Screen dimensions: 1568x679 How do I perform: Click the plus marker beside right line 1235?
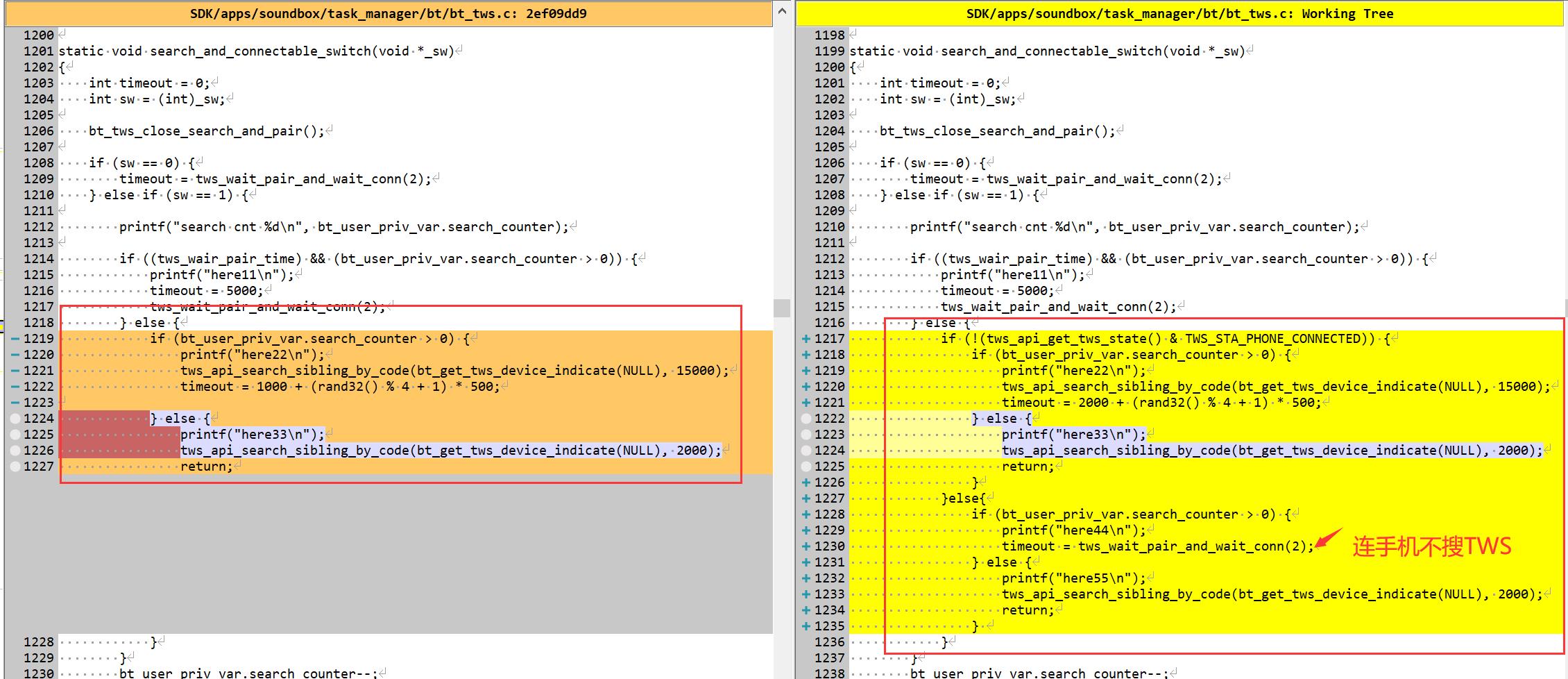pyautogui.click(x=806, y=626)
